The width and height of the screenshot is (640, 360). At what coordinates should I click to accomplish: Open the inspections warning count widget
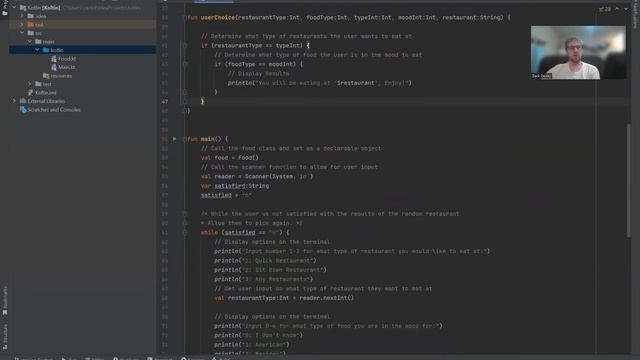coord(605,9)
